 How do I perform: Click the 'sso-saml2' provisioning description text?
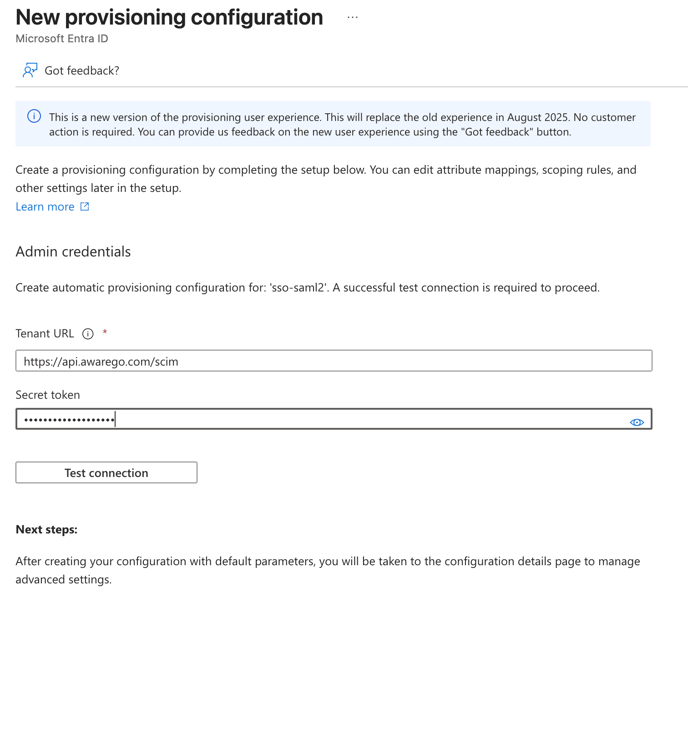[307, 288]
